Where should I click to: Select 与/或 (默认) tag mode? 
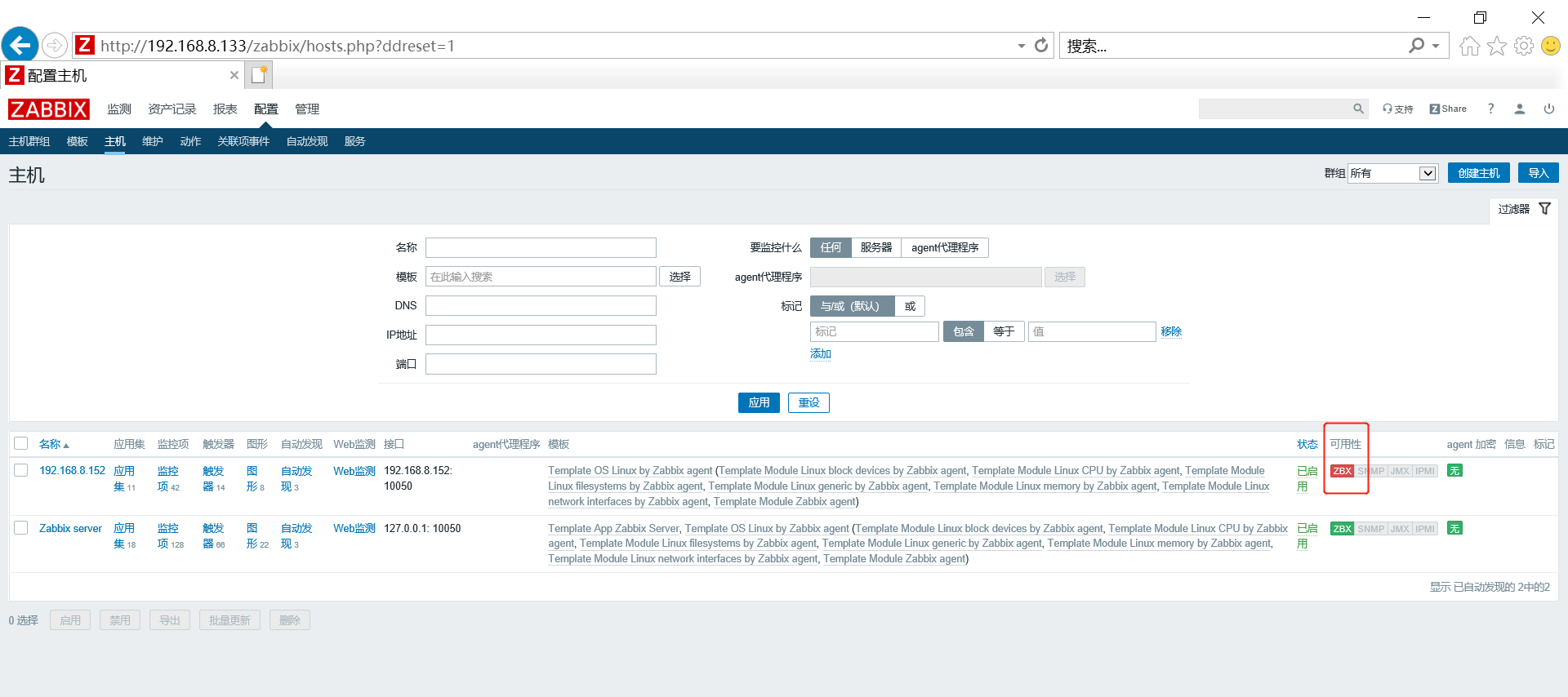coord(852,306)
